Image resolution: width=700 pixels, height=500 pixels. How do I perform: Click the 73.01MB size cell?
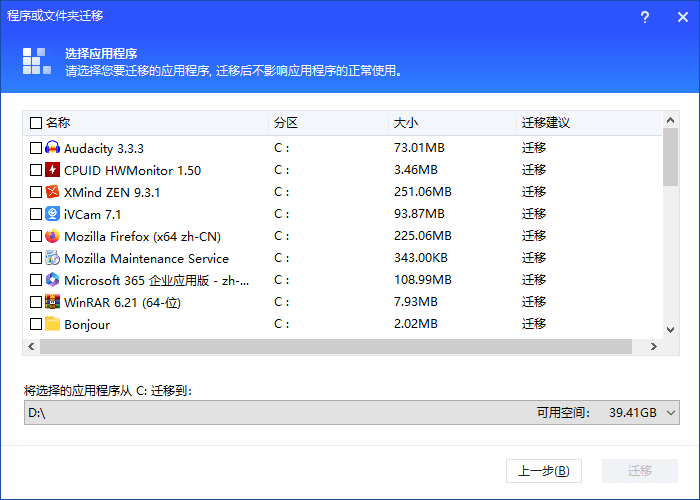point(419,148)
